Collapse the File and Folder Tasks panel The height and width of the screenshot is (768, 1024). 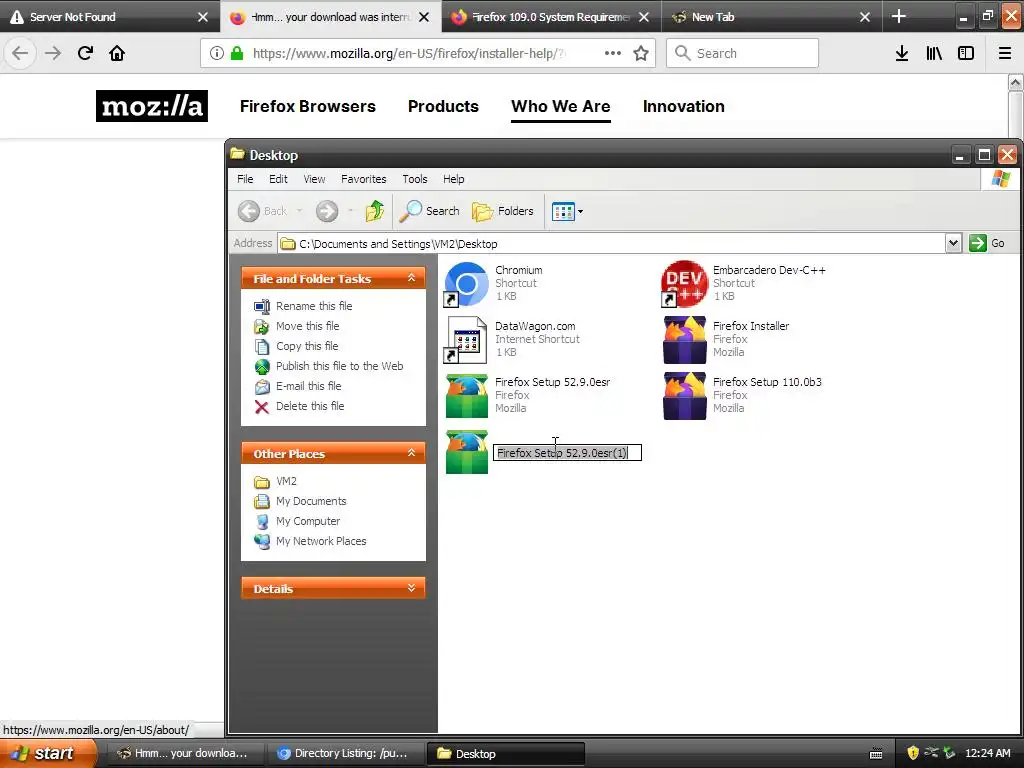tap(411, 278)
